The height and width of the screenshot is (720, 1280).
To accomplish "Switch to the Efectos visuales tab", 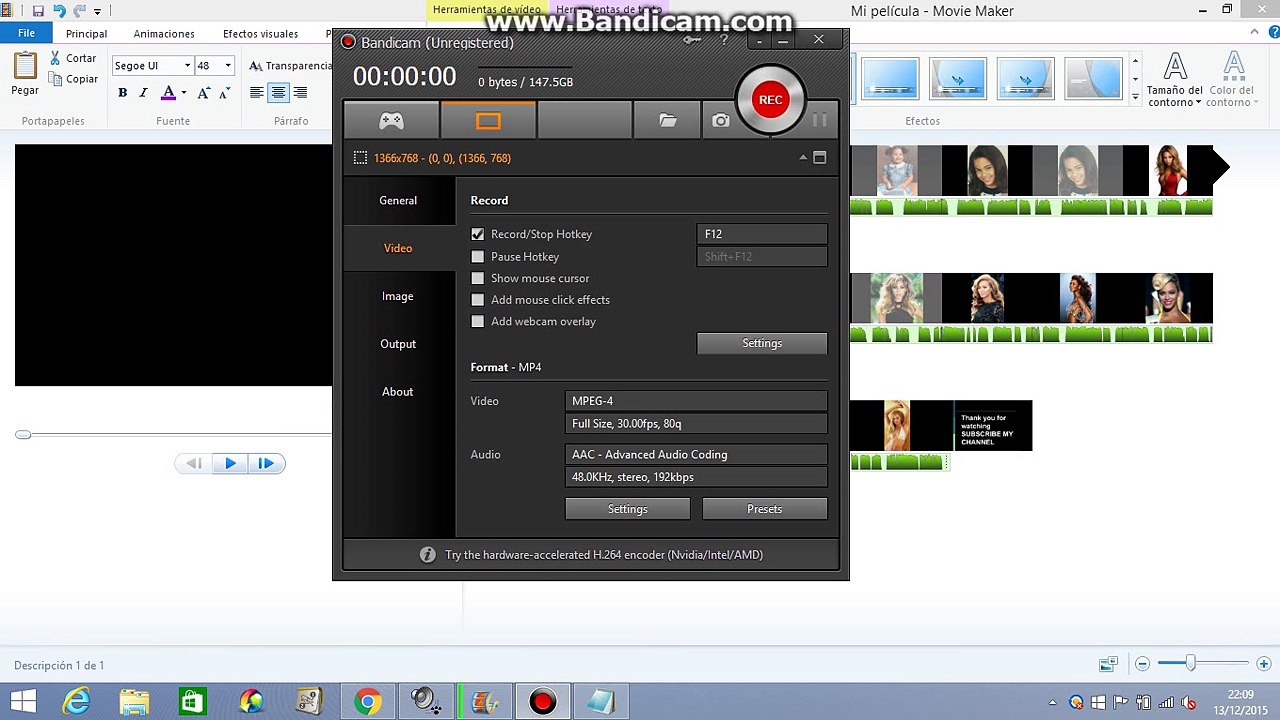I will (260, 34).
